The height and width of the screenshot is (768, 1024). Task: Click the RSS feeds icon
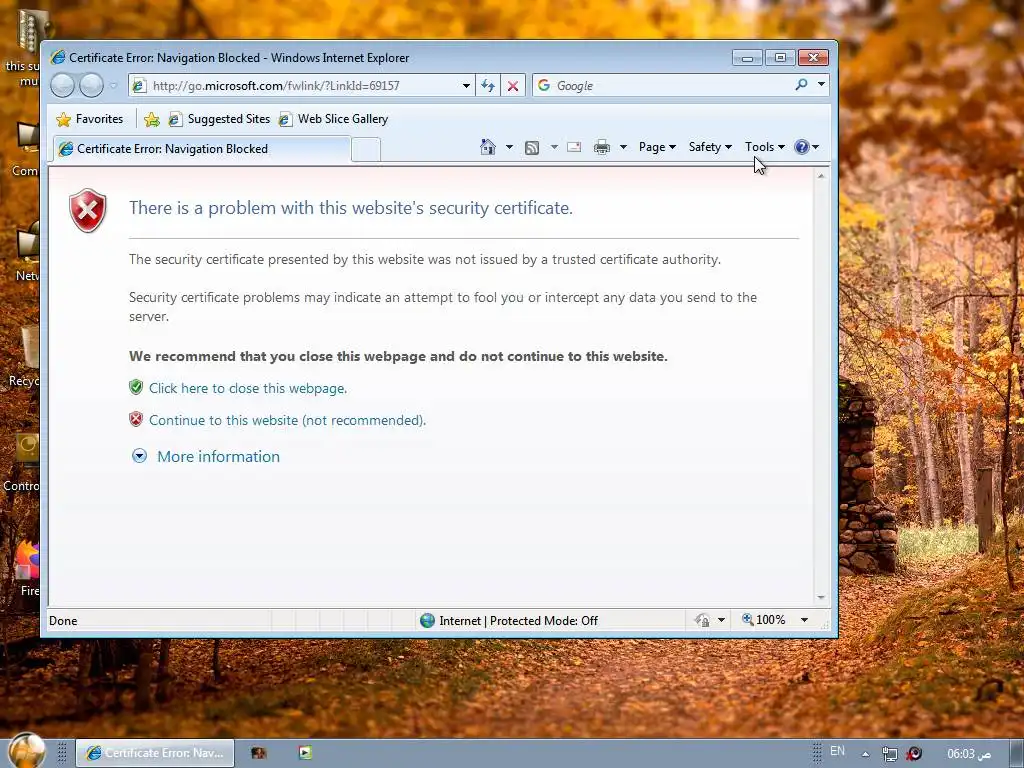tap(532, 148)
